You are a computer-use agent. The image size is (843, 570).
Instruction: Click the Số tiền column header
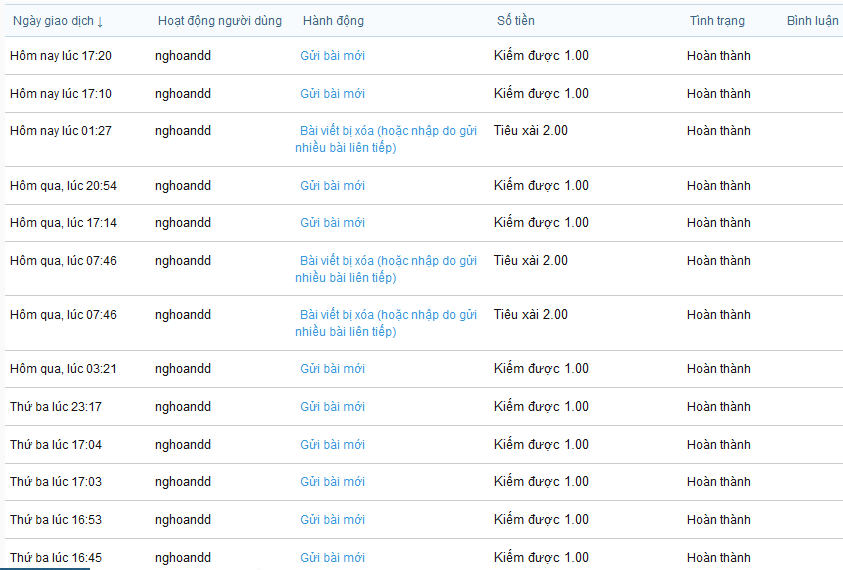tap(515, 21)
